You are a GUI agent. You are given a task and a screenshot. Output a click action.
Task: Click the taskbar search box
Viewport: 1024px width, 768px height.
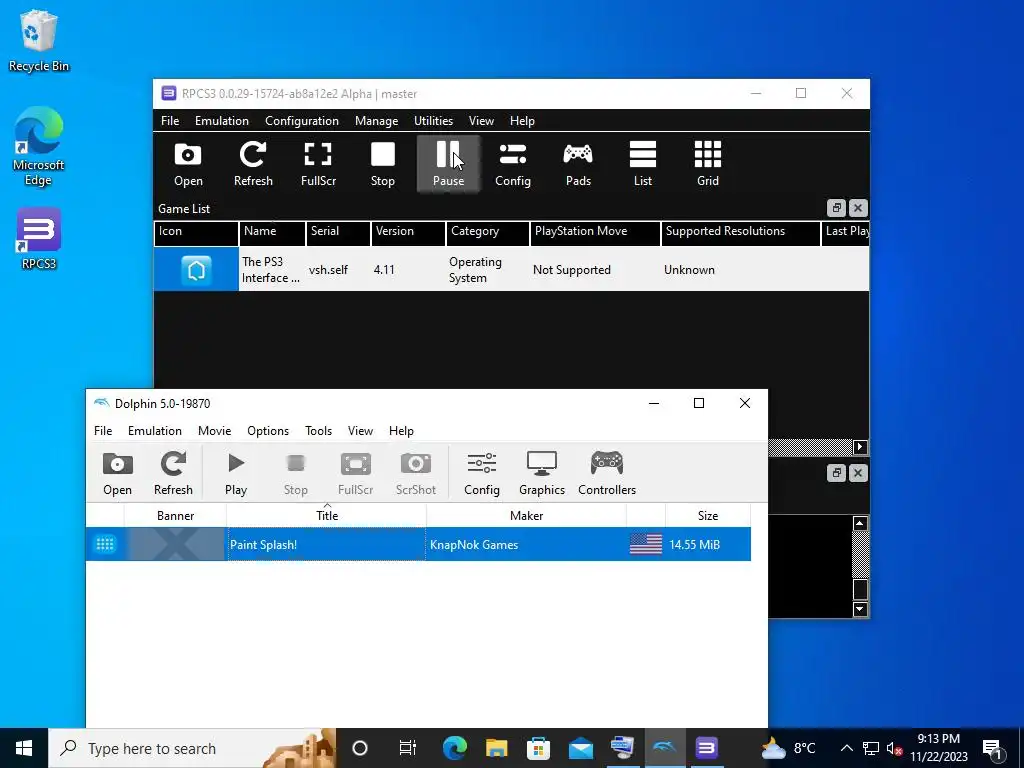192,748
